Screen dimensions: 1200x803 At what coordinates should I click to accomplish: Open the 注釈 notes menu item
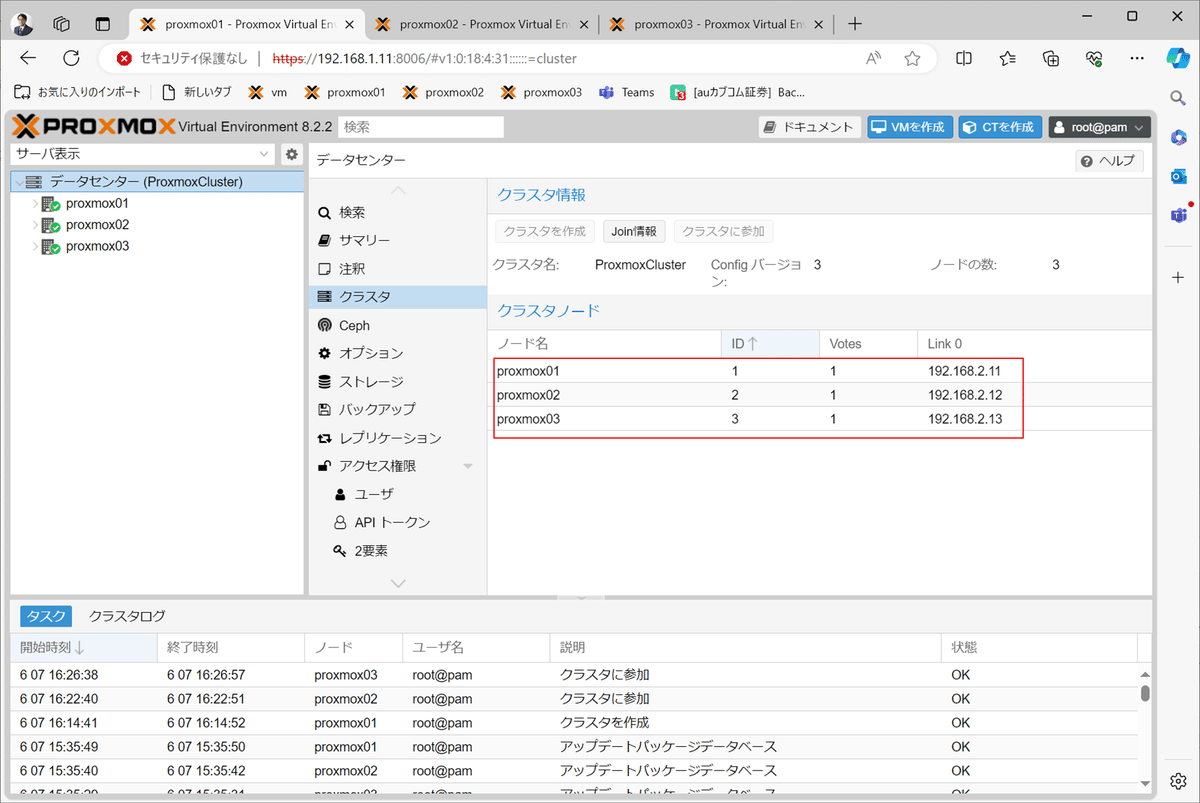point(398,269)
